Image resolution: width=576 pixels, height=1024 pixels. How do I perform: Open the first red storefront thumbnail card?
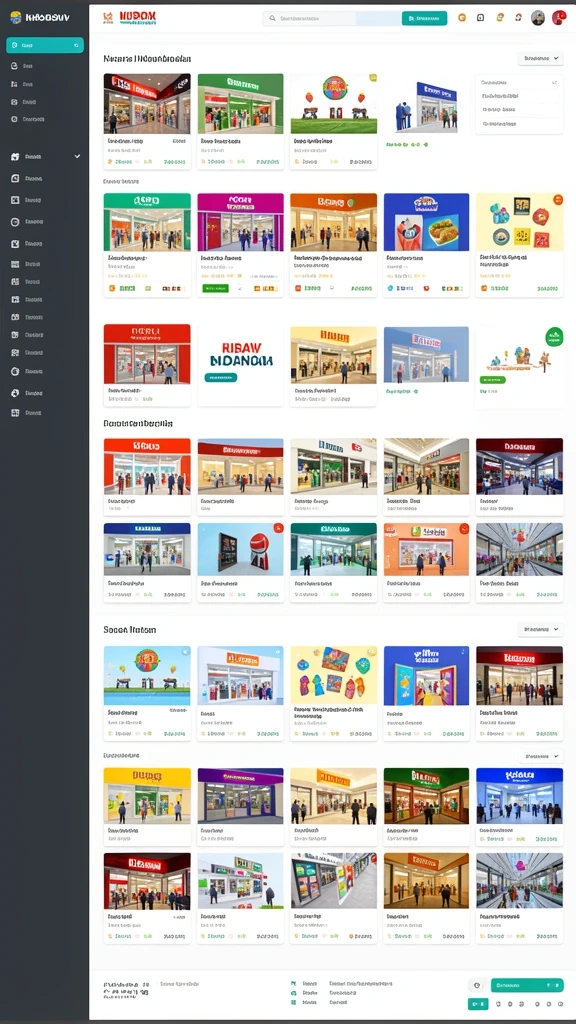[147, 121]
